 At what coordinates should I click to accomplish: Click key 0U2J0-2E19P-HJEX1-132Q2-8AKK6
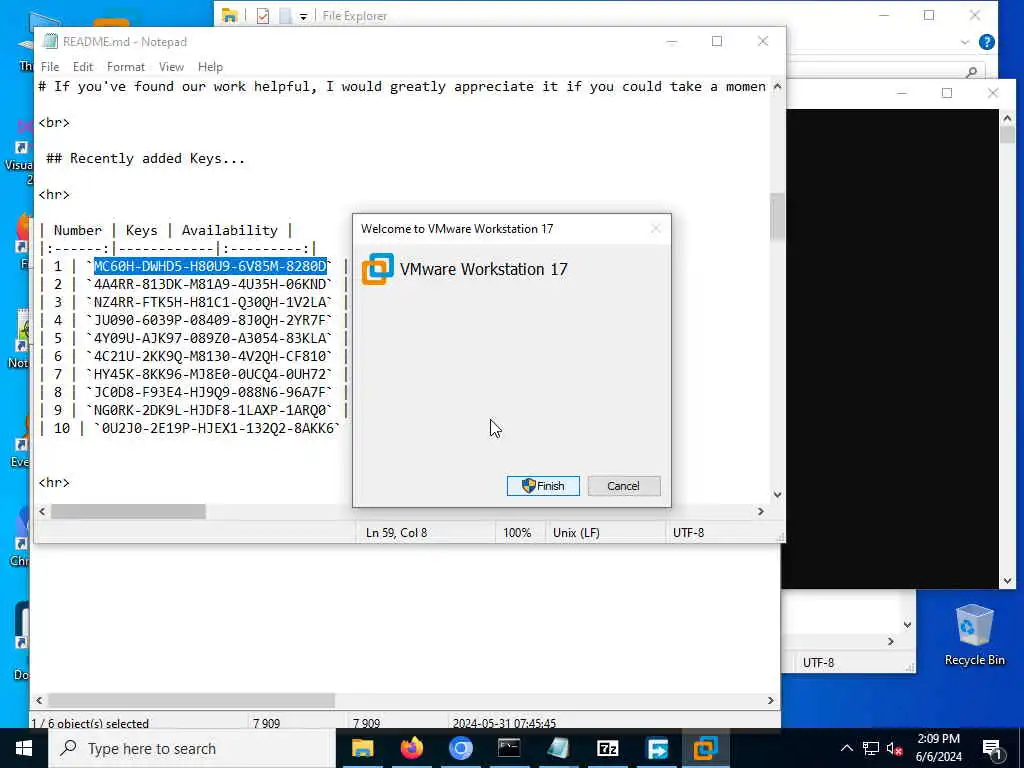218,428
